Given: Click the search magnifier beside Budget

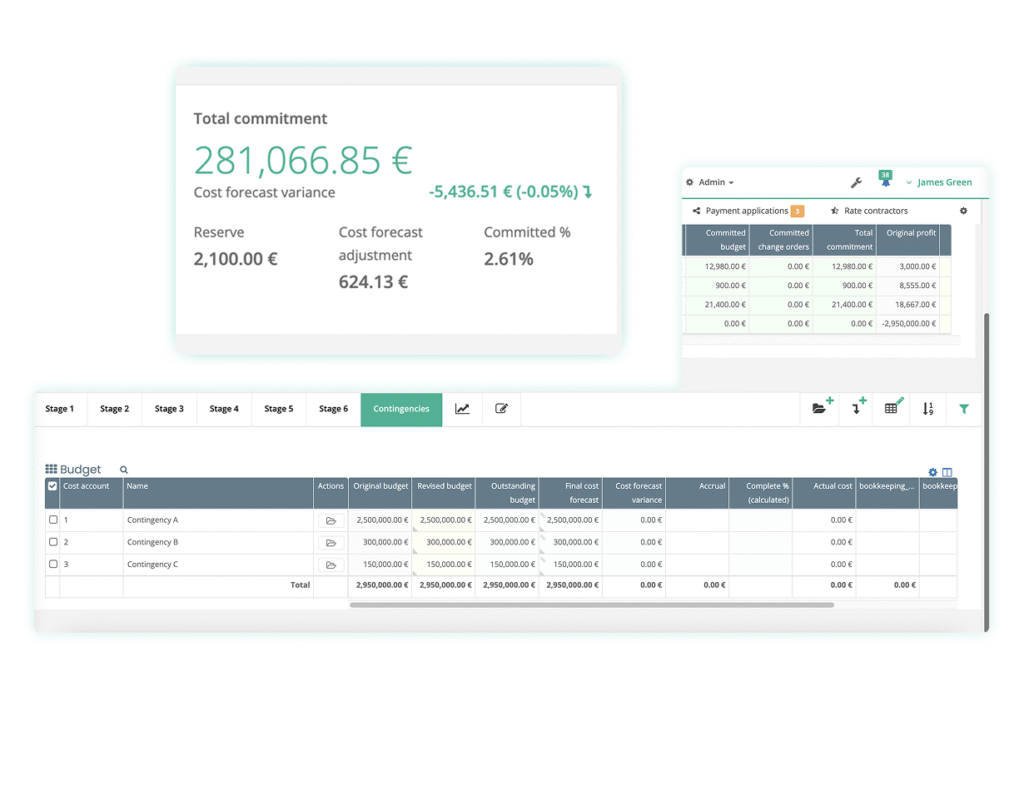Looking at the screenshot, I should 124,470.
